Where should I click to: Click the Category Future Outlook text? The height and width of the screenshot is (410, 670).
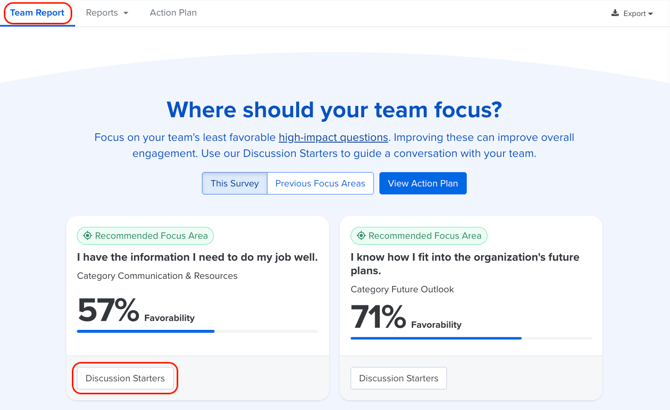click(x=402, y=289)
